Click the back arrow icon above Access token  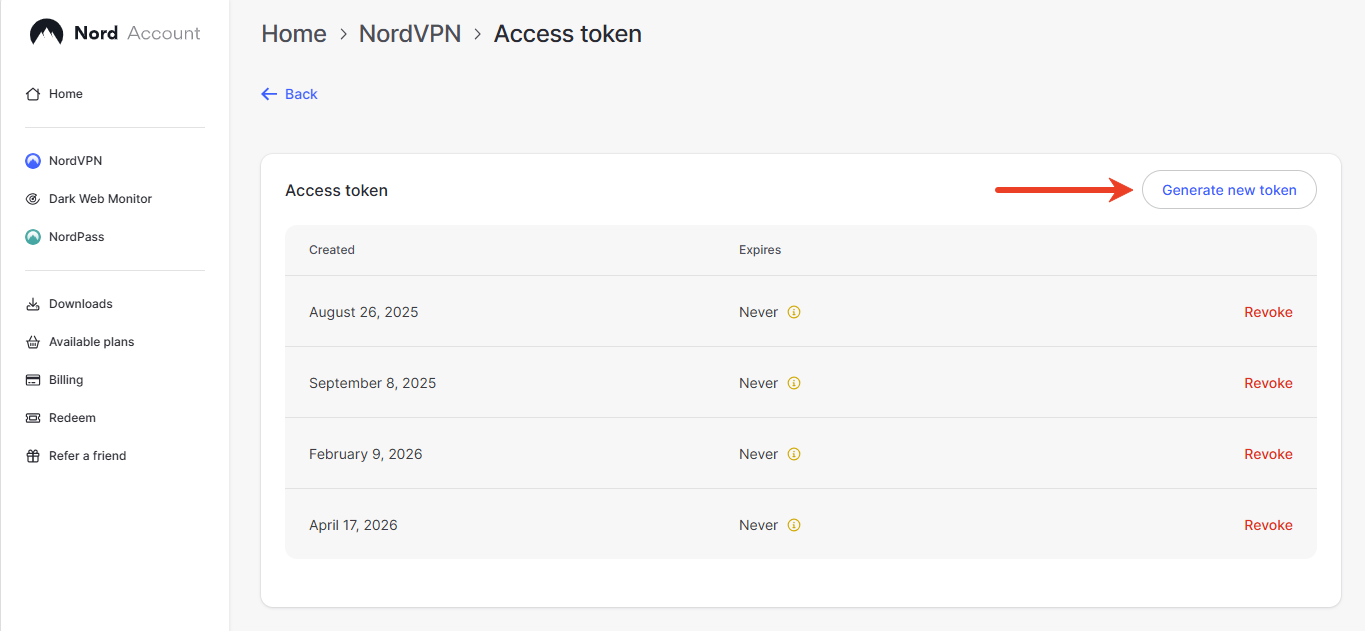tap(268, 93)
